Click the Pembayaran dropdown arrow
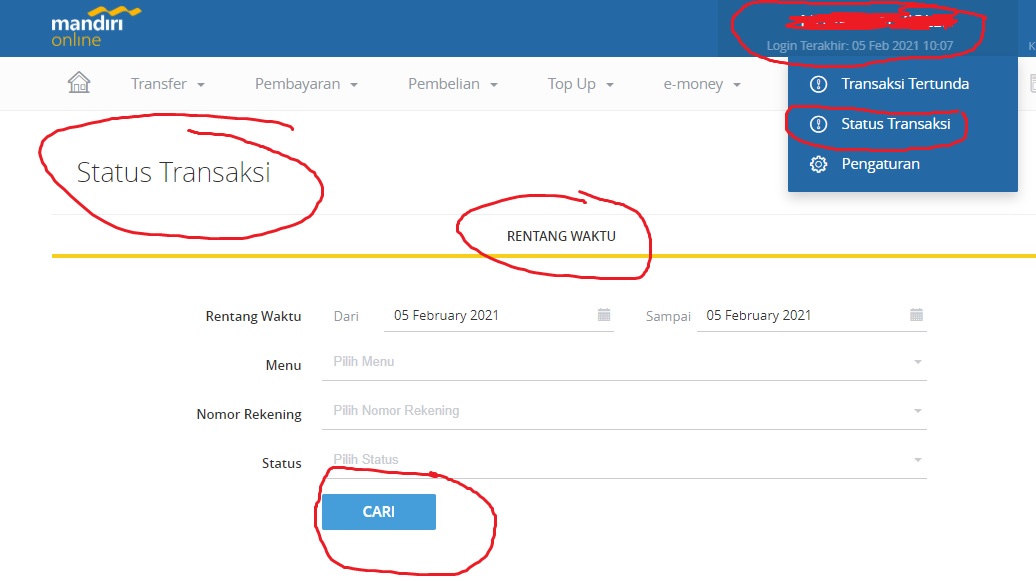Image resolution: width=1036 pixels, height=581 pixels. click(353, 85)
